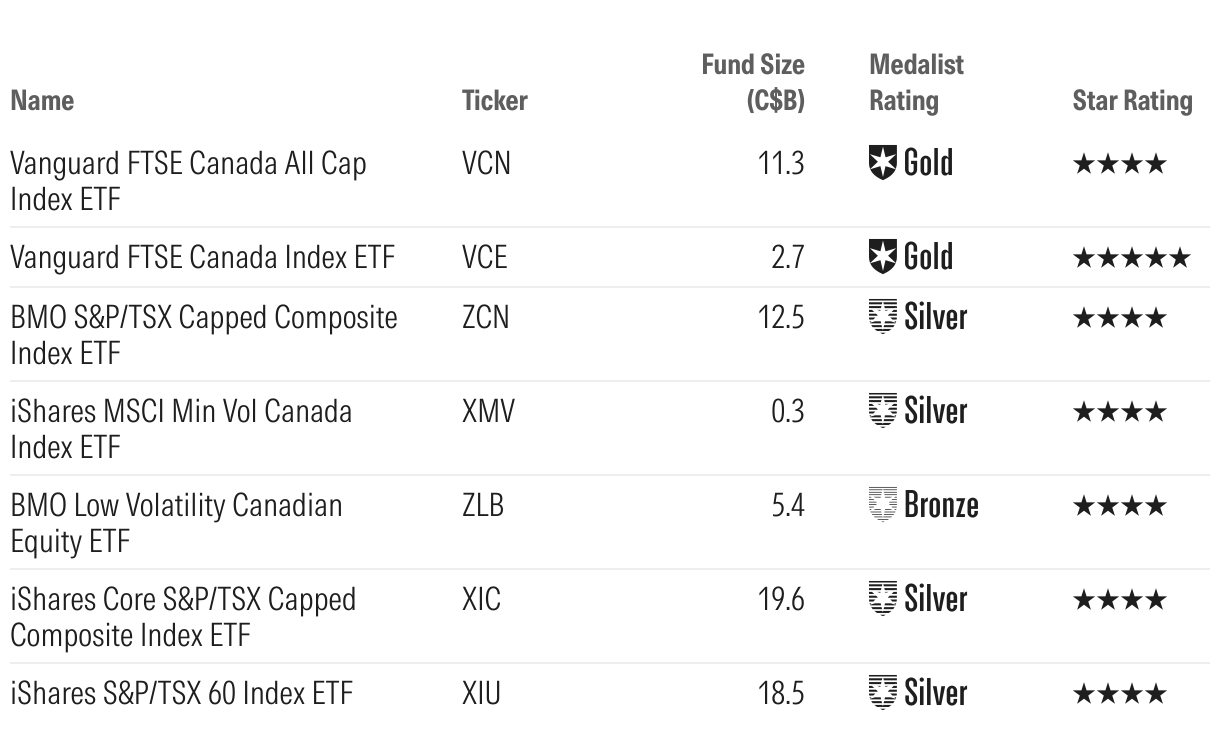Click the Gold medal icon for VCE
This screenshot has height=732, width=1220.
pyautogui.click(x=883, y=257)
